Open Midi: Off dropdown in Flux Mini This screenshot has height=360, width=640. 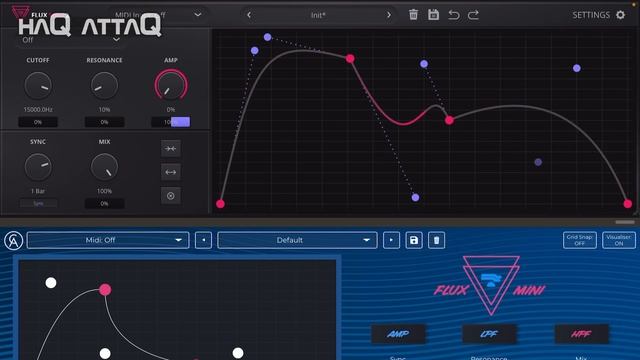[108, 240]
